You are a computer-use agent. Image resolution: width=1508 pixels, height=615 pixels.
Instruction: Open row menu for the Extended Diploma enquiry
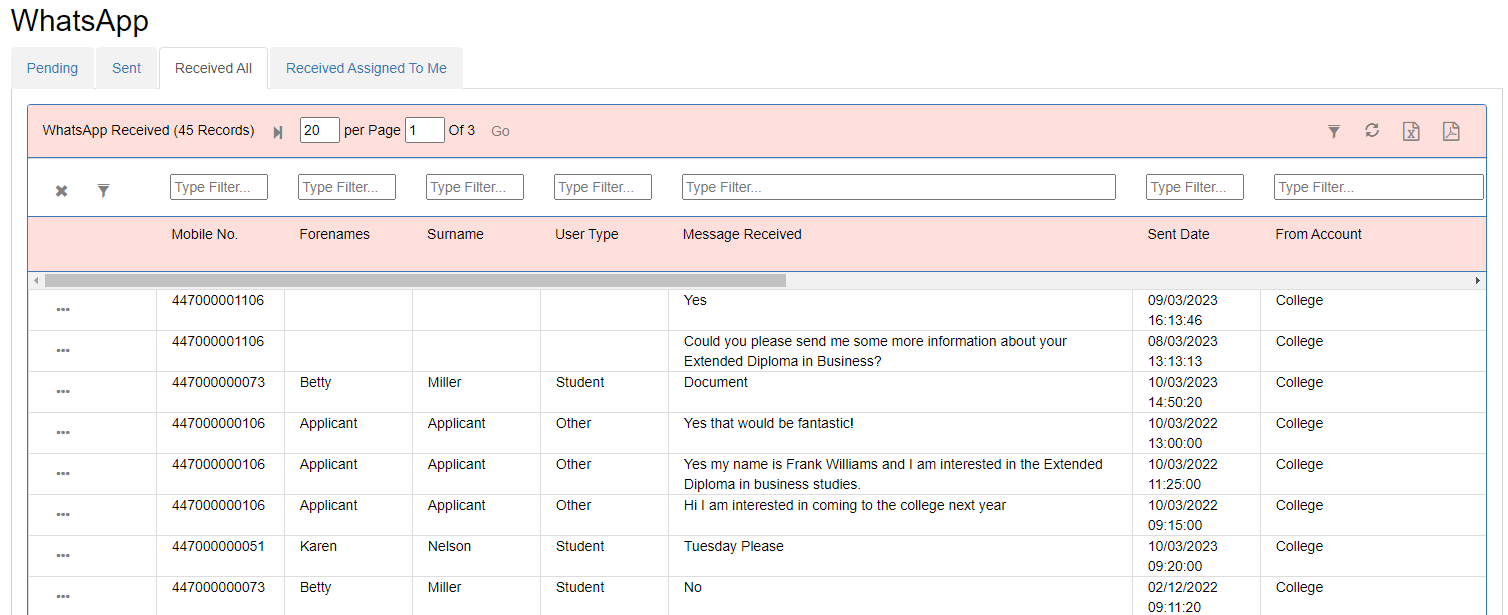pos(63,351)
